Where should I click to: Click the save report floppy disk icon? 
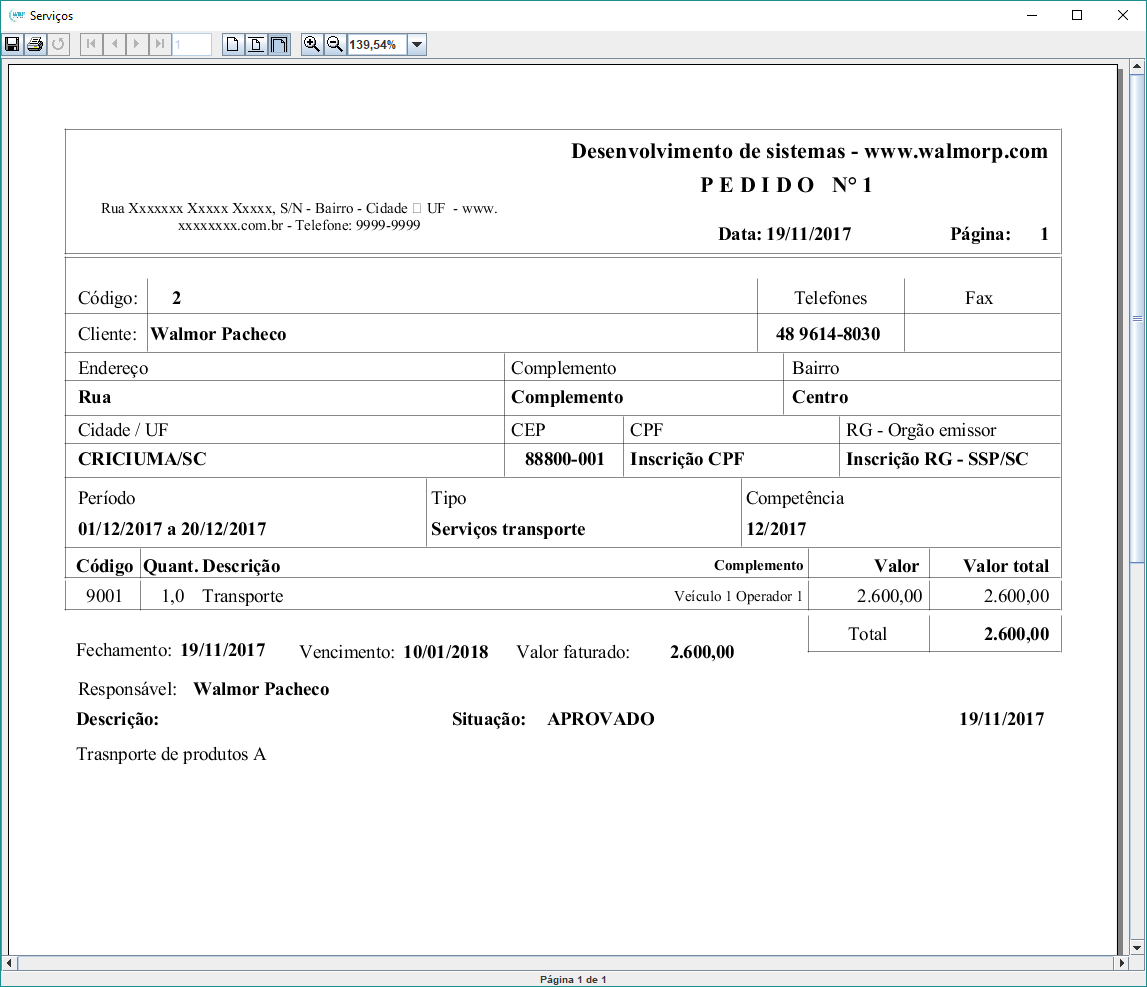[x=12, y=45]
